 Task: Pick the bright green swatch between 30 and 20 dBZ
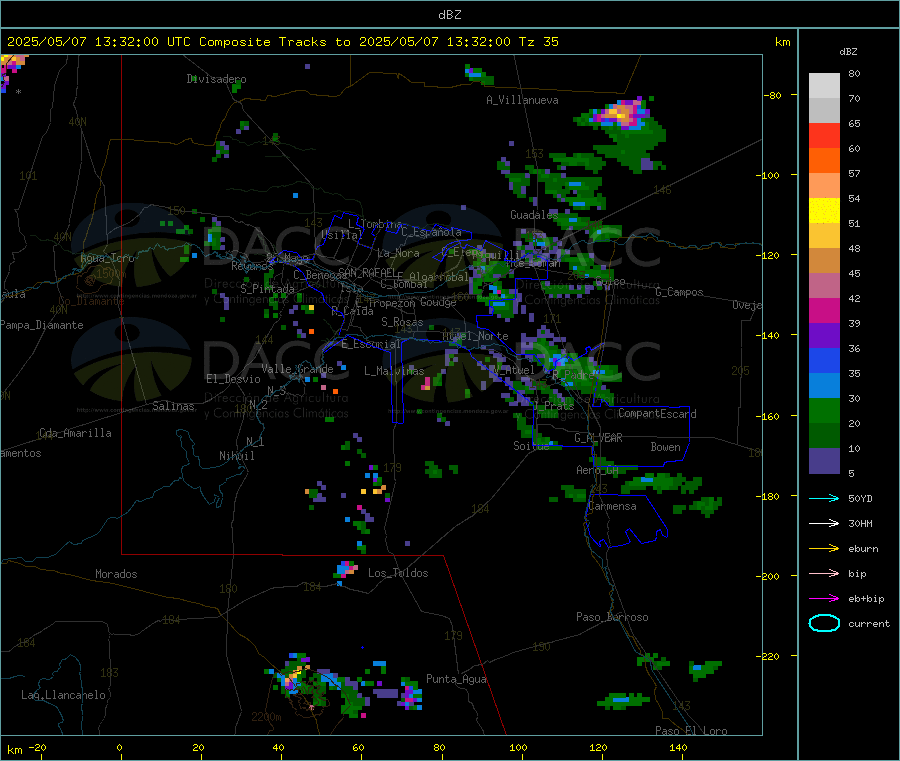(x=824, y=410)
